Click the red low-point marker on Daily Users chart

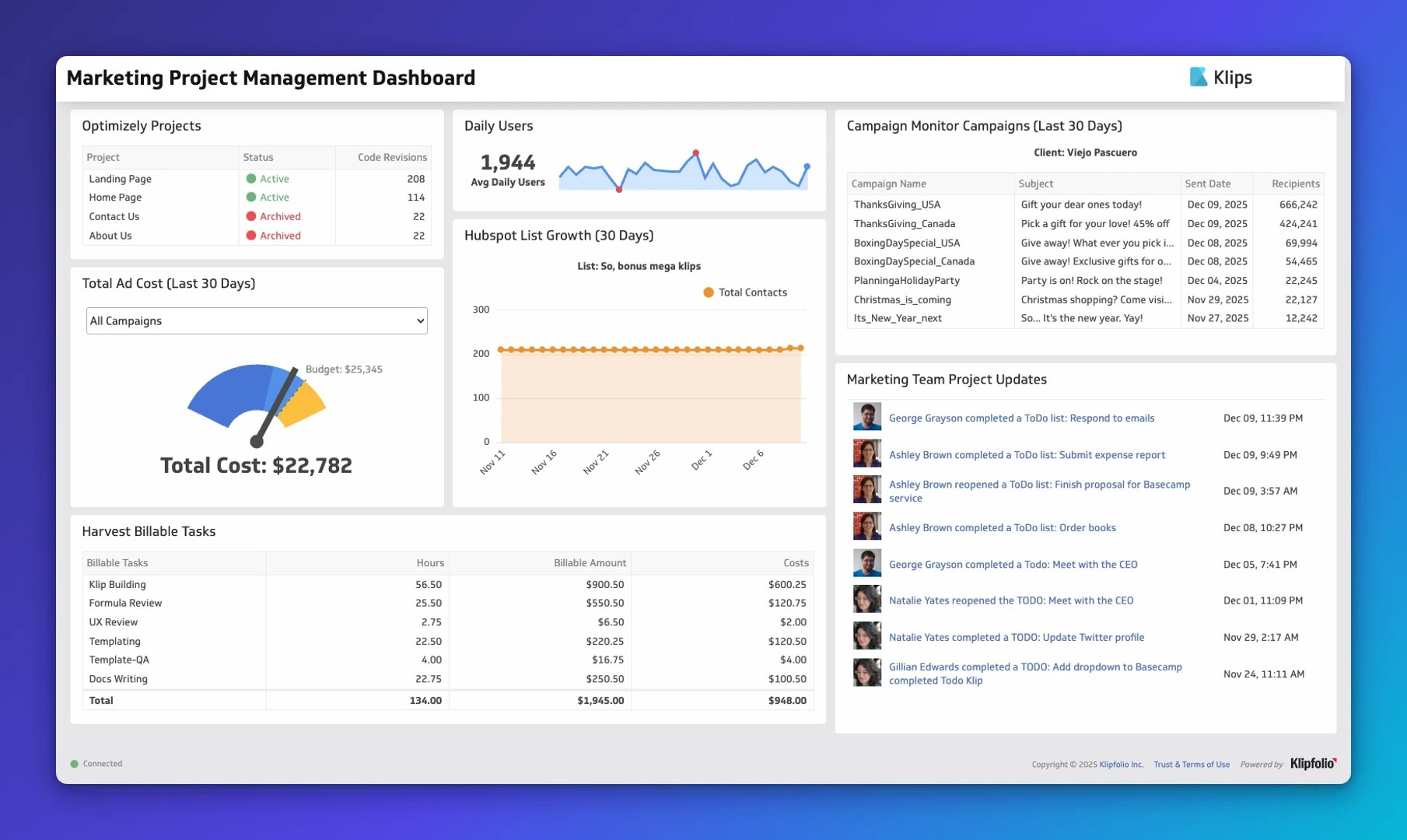619,190
